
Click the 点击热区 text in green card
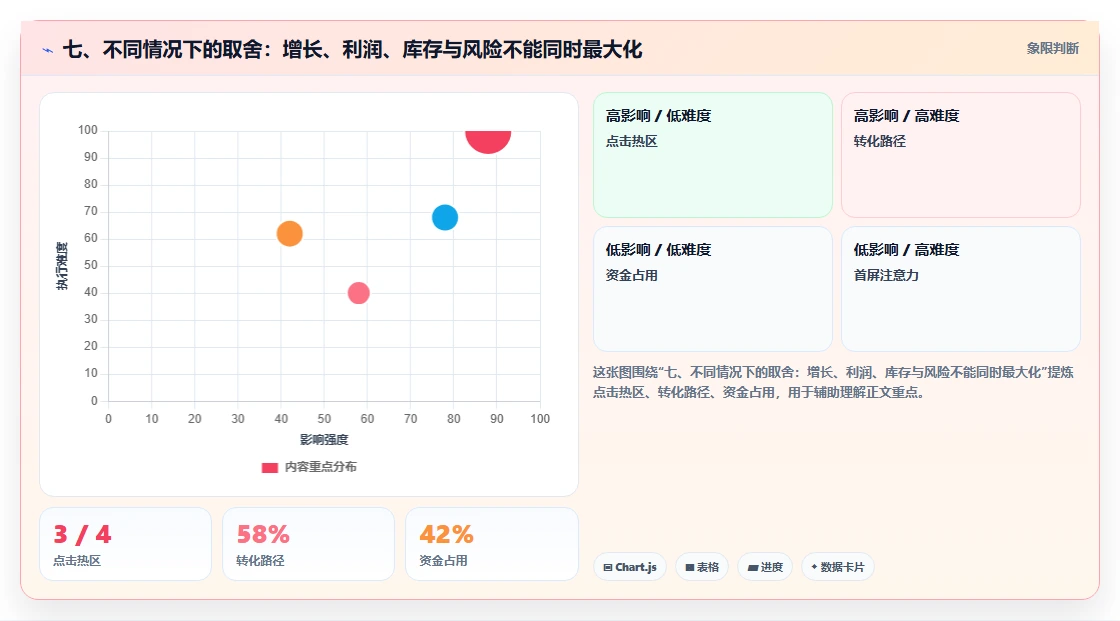[x=631, y=141]
